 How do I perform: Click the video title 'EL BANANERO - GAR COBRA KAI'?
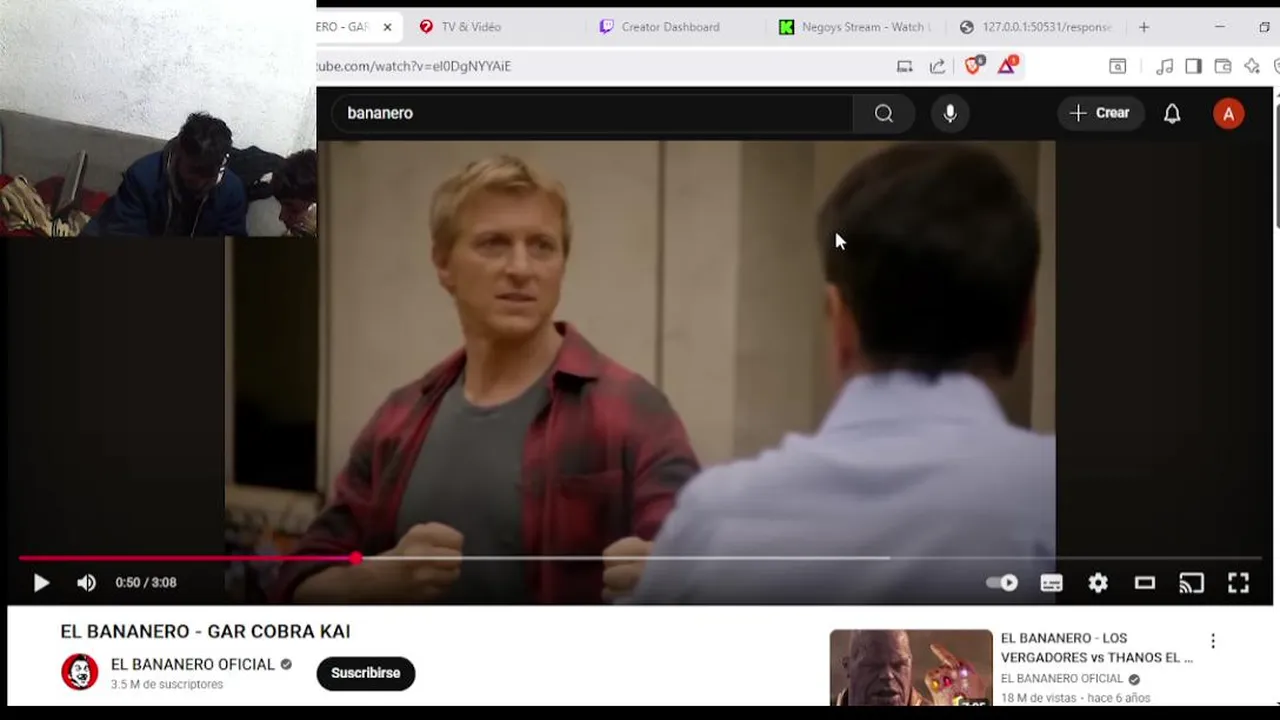[x=205, y=631]
